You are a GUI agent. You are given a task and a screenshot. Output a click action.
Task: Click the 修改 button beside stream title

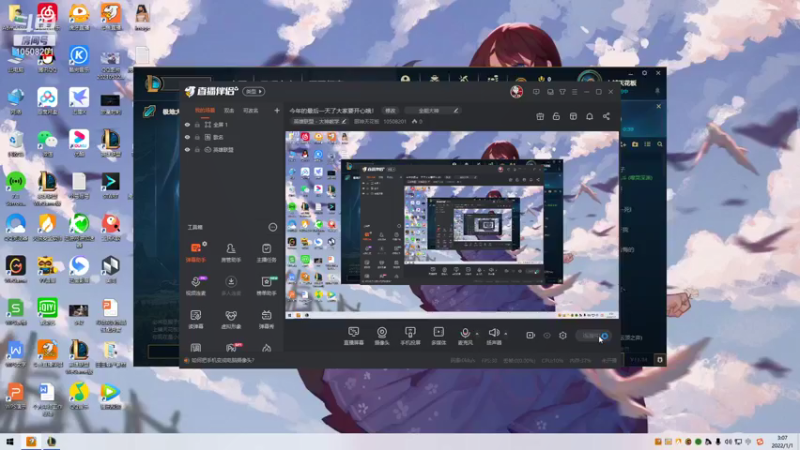[390, 110]
